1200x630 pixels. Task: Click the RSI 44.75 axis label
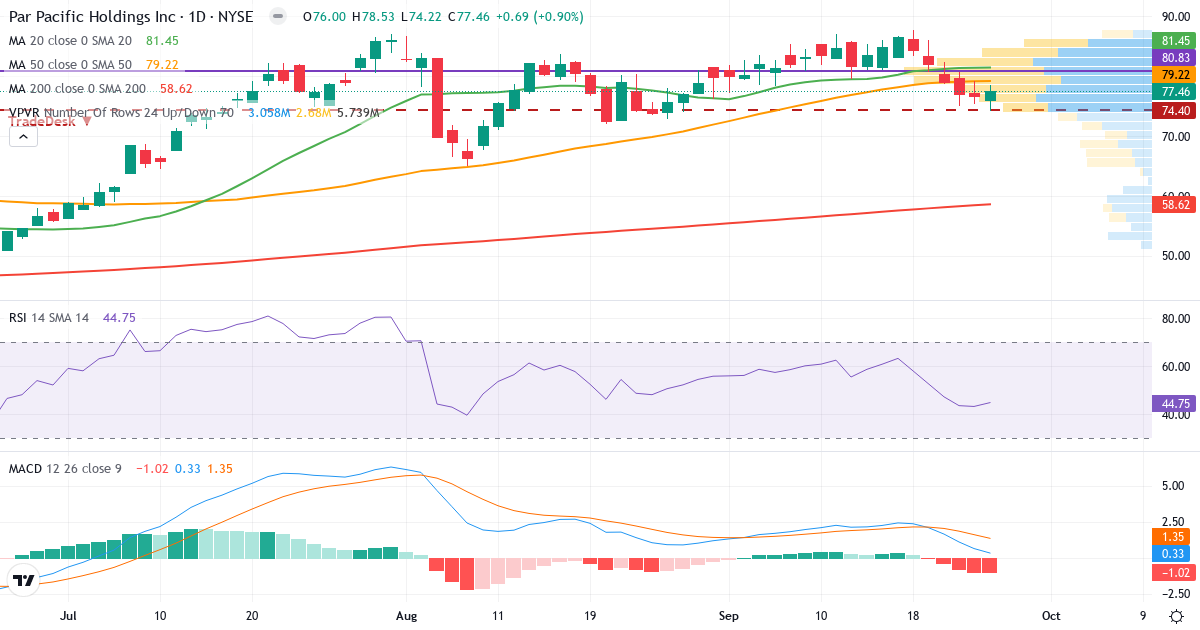(1175, 404)
